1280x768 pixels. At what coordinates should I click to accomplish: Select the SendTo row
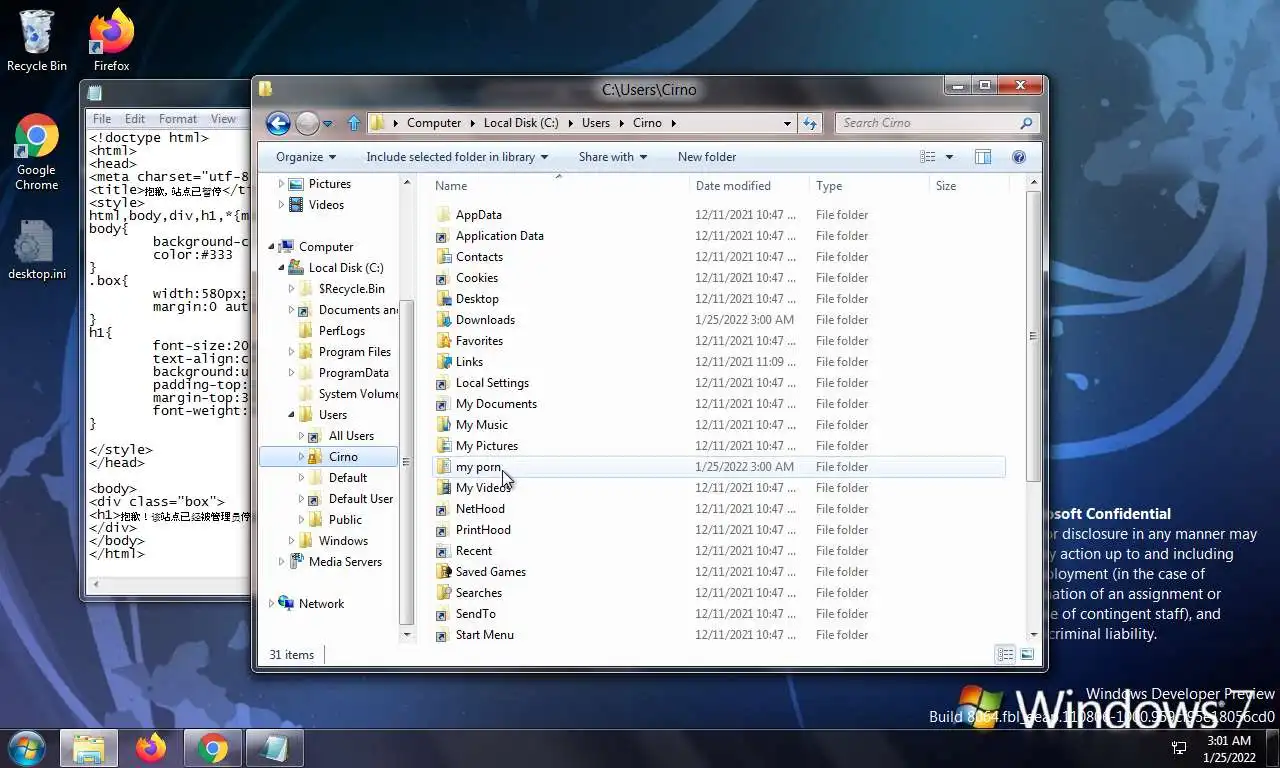click(x=719, y=614)
